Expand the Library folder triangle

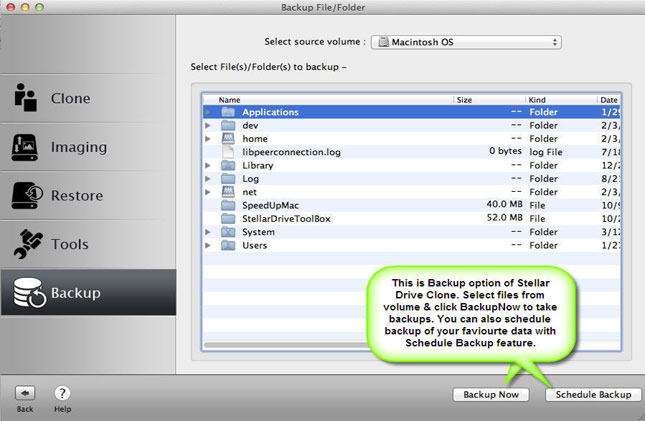[x=208, y=165]
